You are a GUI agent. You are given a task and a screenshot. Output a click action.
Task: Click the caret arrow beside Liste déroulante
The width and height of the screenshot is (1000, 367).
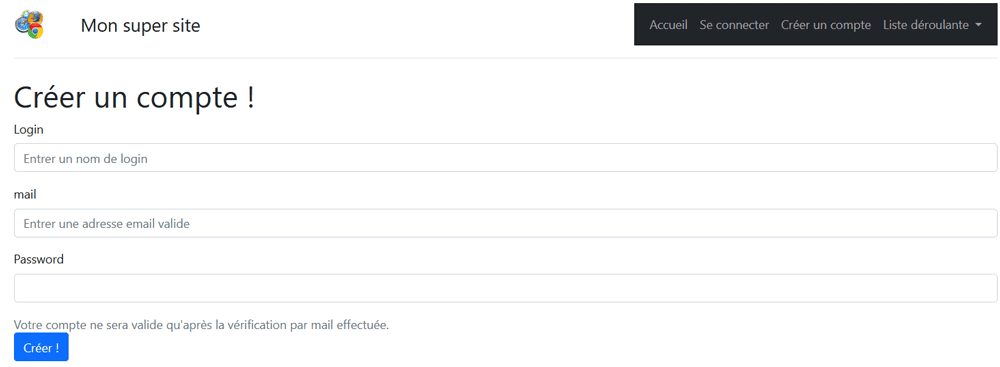pos(978,26)
